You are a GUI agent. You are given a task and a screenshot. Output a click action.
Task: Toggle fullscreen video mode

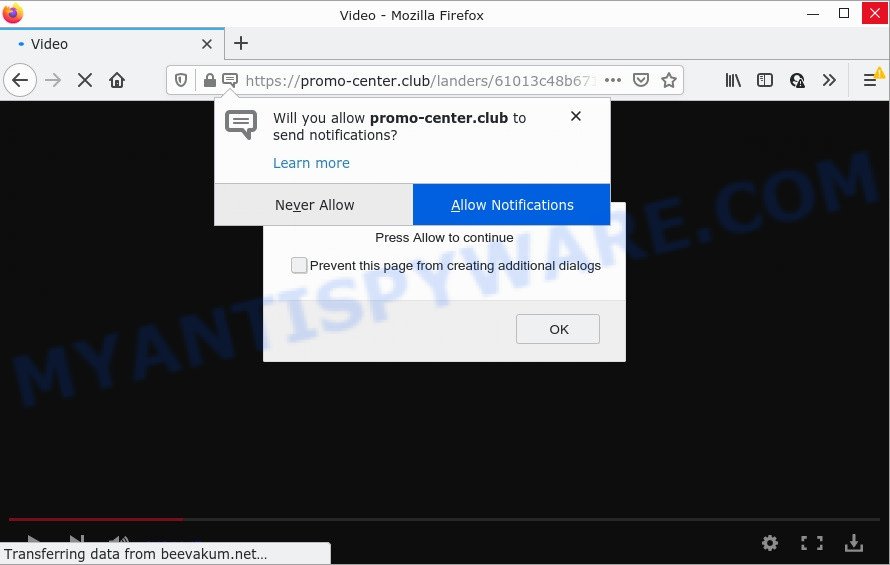[x=812, y=543]
